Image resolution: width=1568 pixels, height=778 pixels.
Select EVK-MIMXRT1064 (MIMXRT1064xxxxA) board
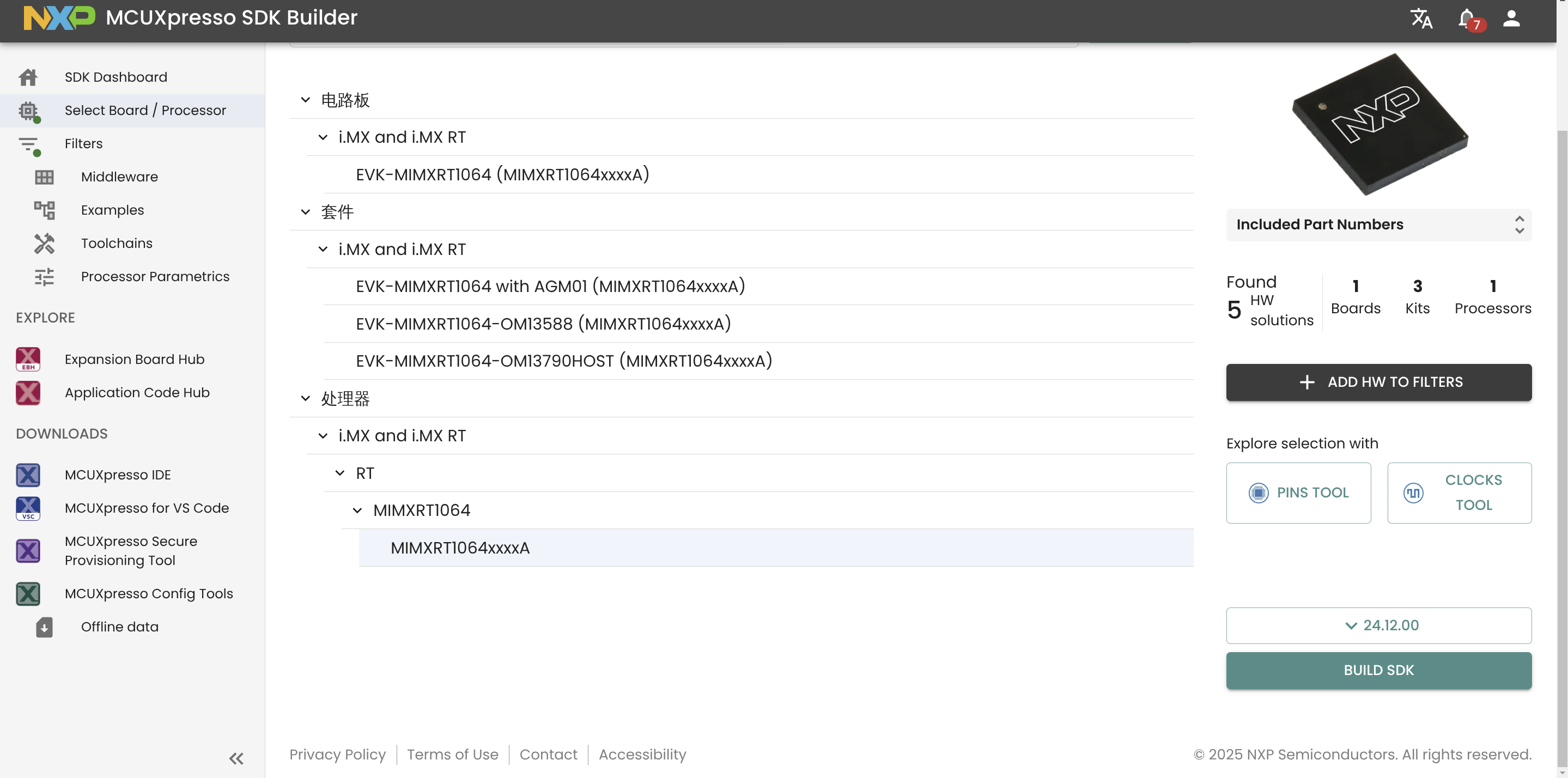point(758,175)
